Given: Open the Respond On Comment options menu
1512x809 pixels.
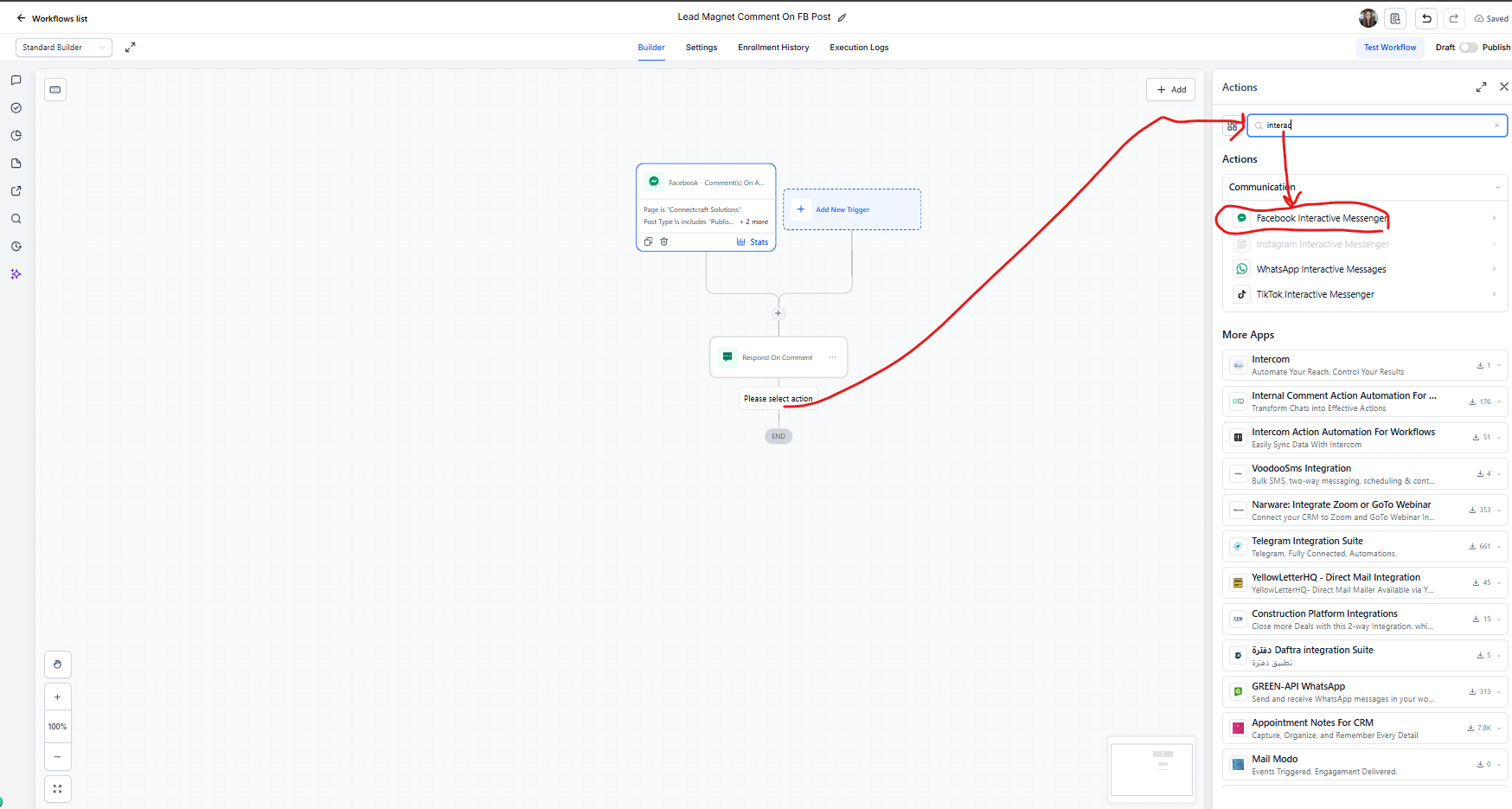Looking at the screenshot, I should 832,357.
